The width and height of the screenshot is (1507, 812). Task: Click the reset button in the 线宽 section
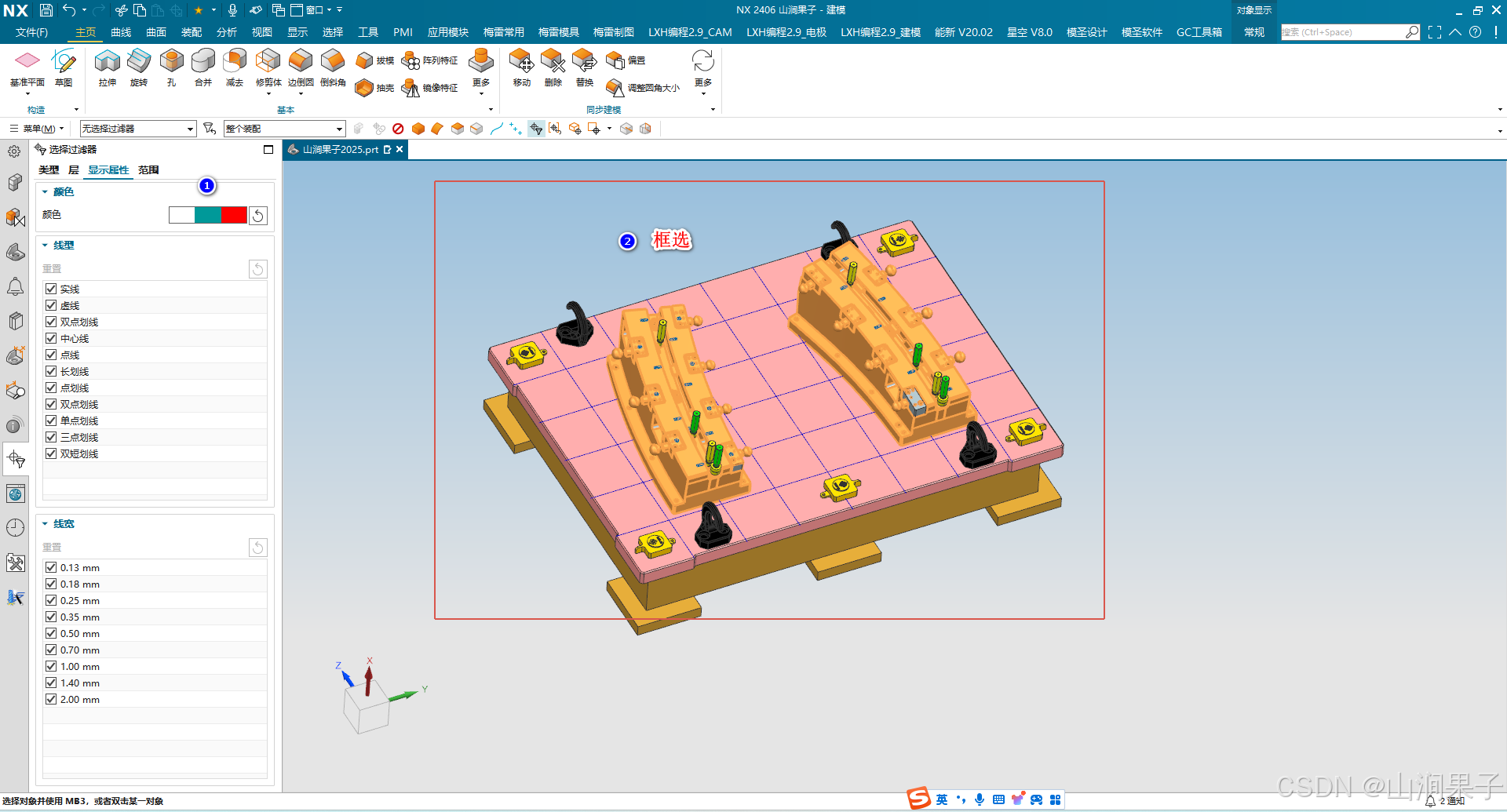click(x=258, y=548)
